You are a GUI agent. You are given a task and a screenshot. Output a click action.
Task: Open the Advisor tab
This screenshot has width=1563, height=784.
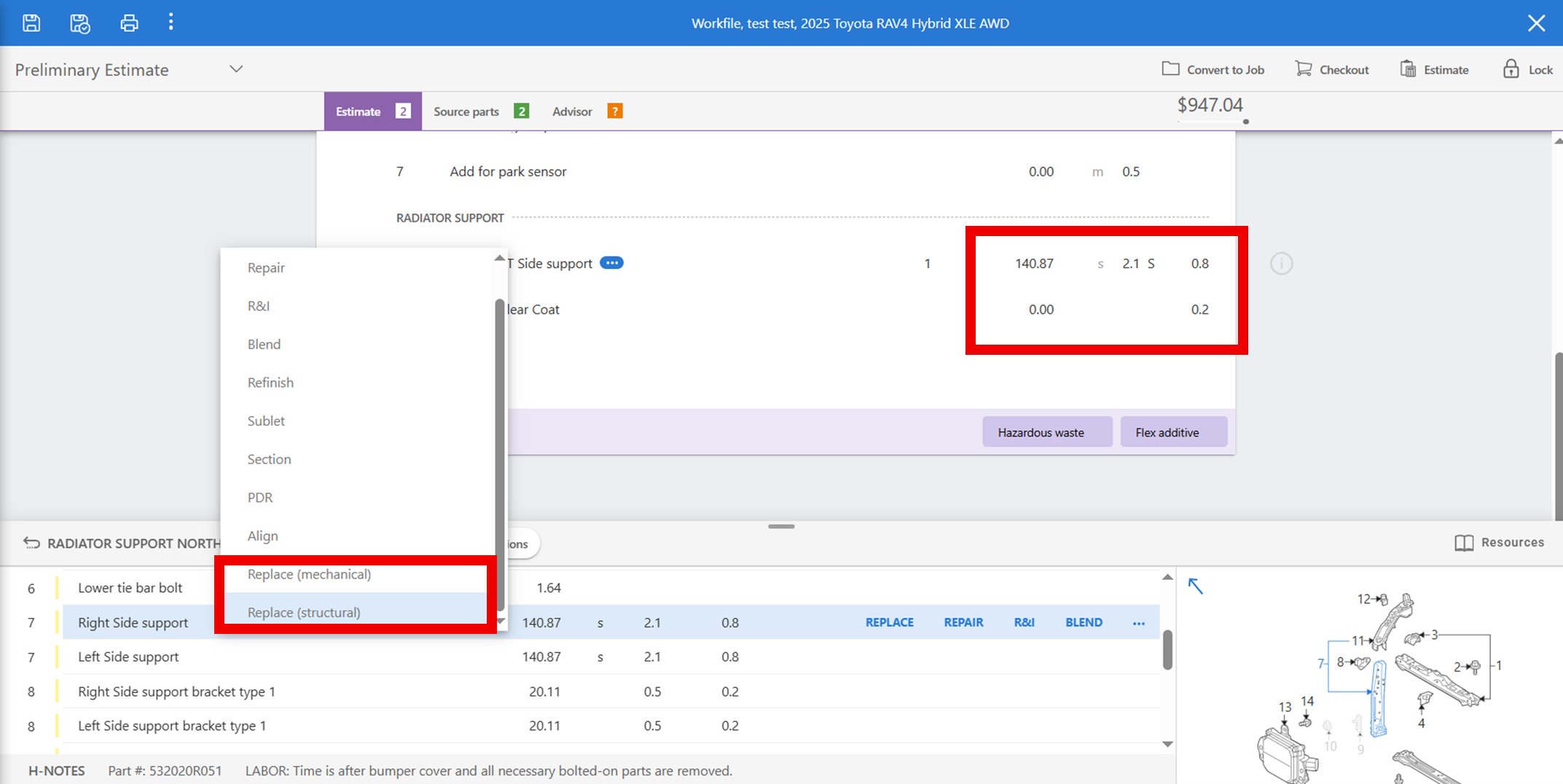pos(572,111)
